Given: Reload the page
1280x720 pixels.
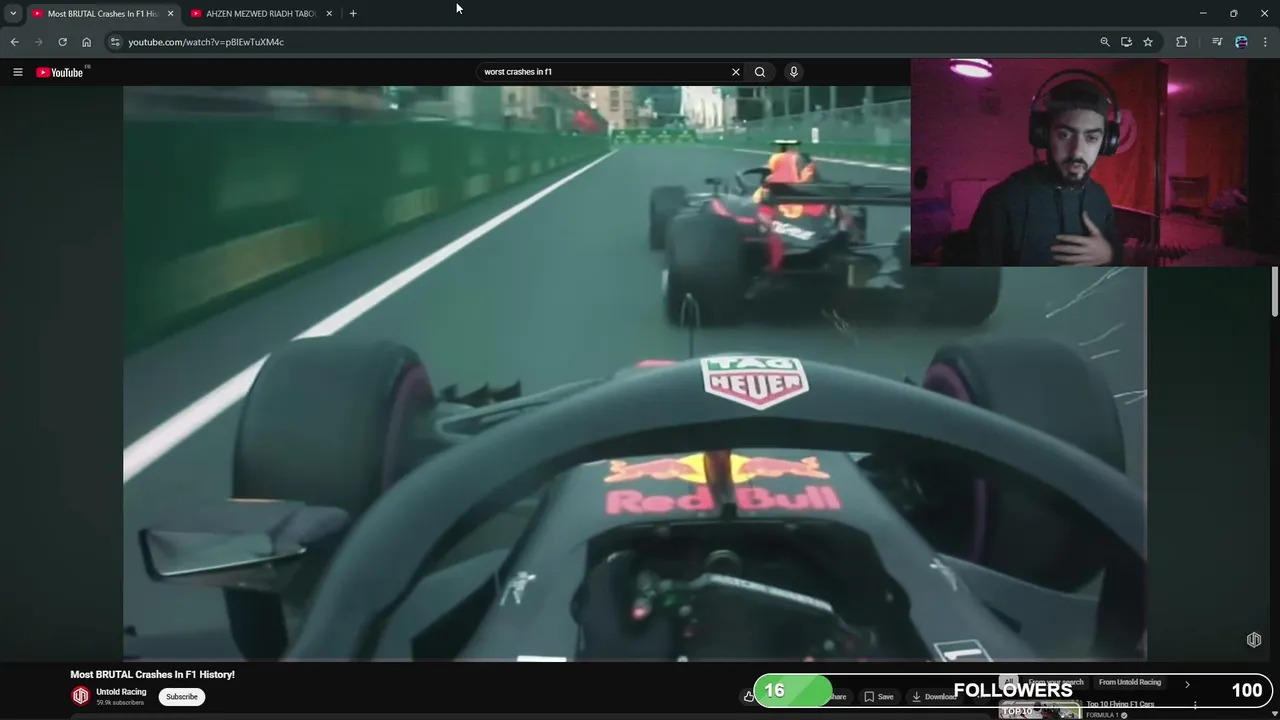Looking at the screenshot, I should [62, 42].
